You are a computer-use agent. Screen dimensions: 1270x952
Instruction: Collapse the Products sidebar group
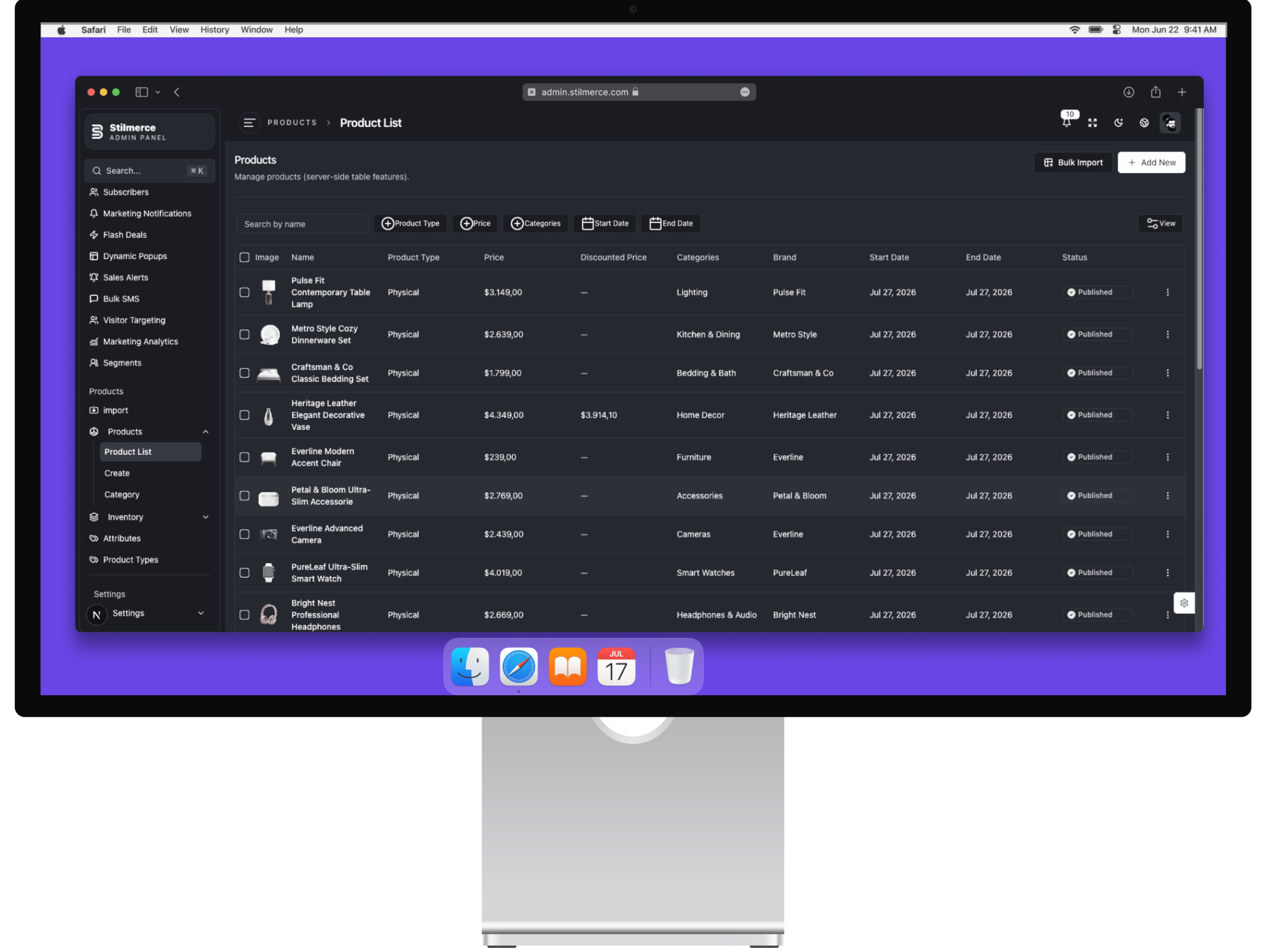click(x=150, y=432)
